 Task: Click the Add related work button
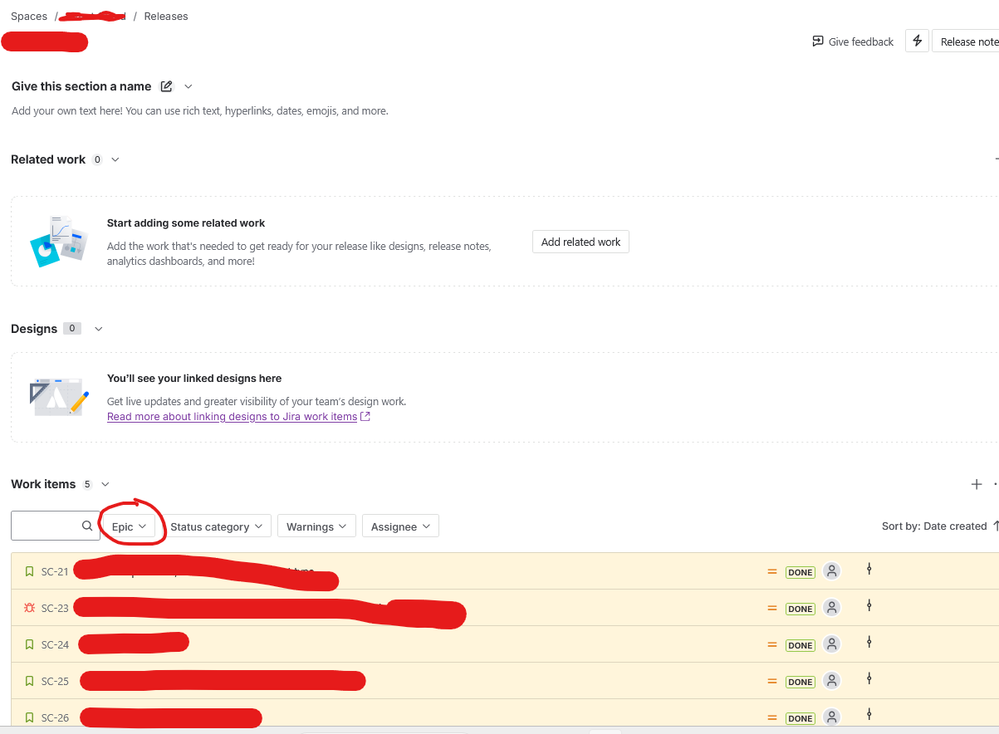coord(580,242)
